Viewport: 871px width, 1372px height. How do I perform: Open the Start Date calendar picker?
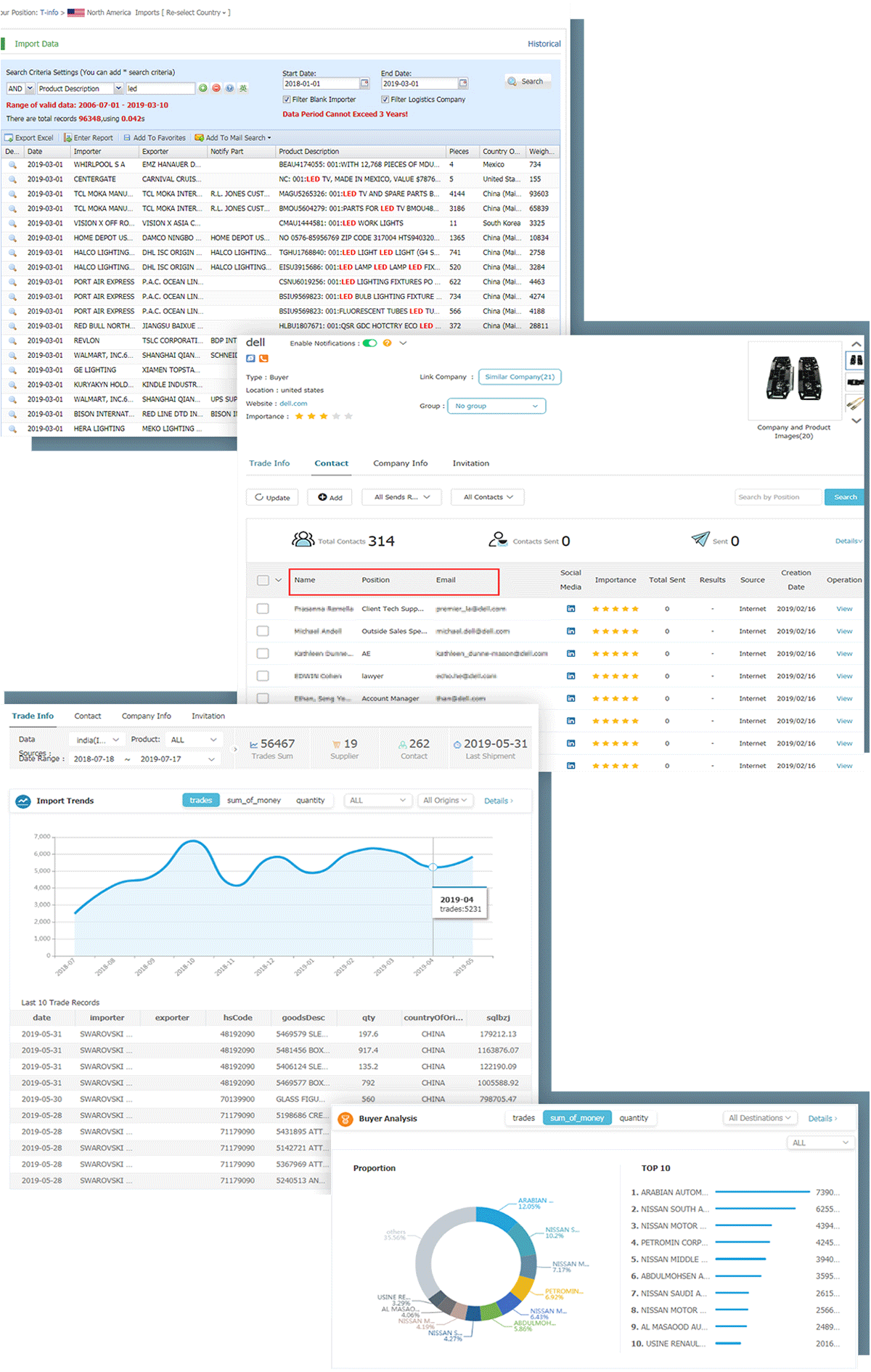364,83
